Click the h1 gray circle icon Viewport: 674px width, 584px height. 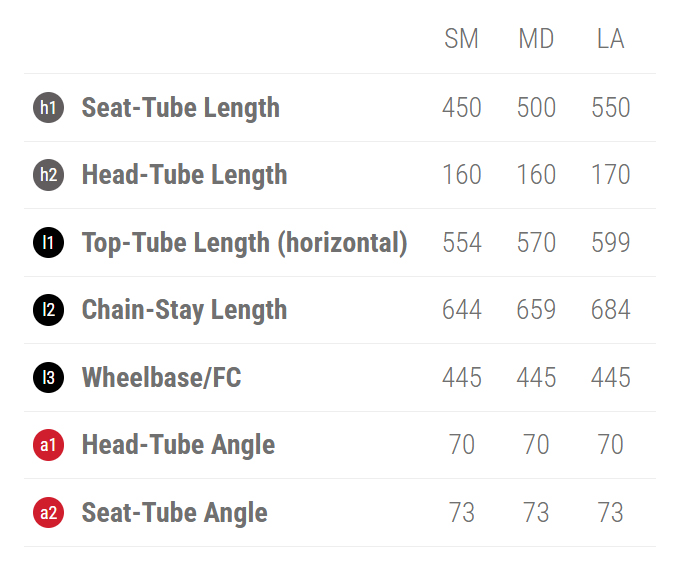coord(48,108)
